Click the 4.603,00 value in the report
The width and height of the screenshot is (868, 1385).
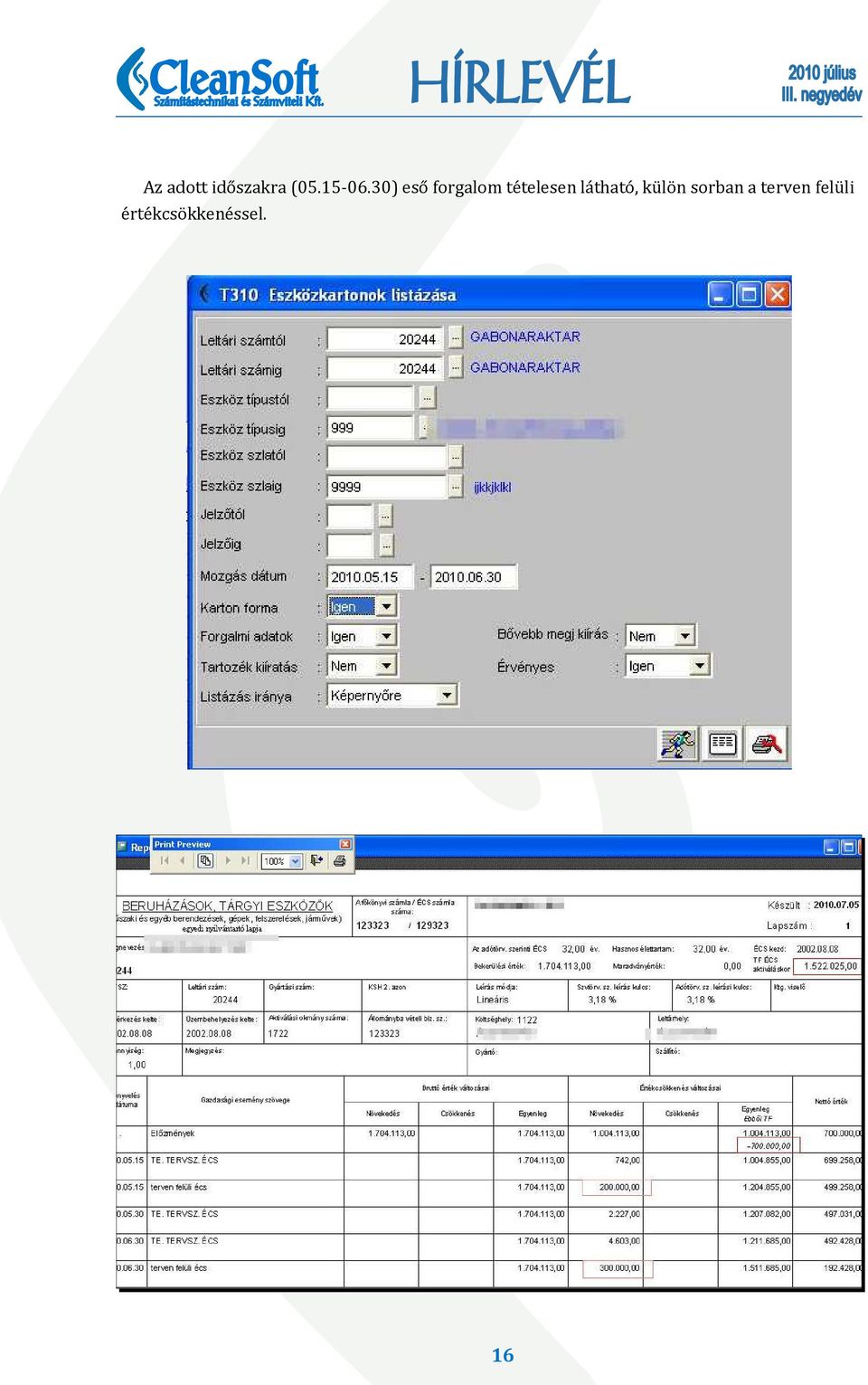[624, 1241]
